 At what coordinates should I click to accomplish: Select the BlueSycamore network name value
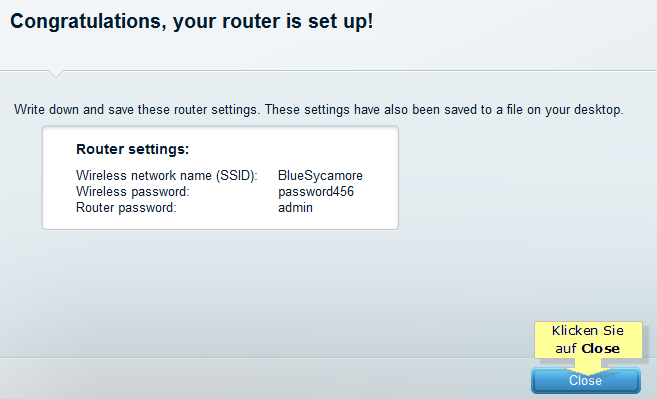coord(320,175)
